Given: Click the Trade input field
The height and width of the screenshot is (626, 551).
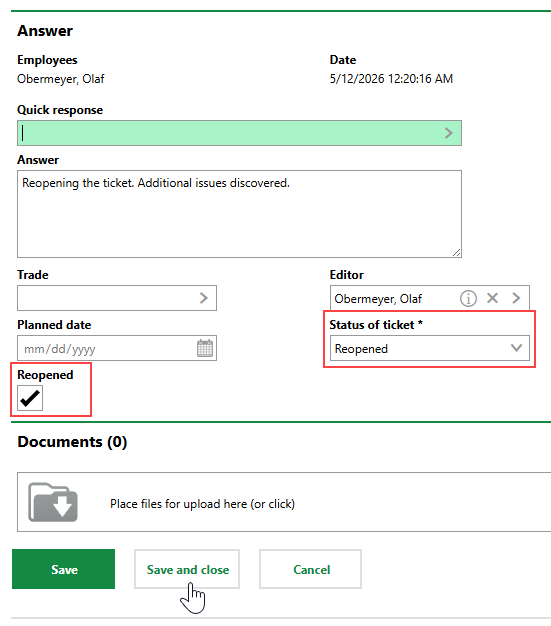Looking at the screenshot, I should [117, 298].
